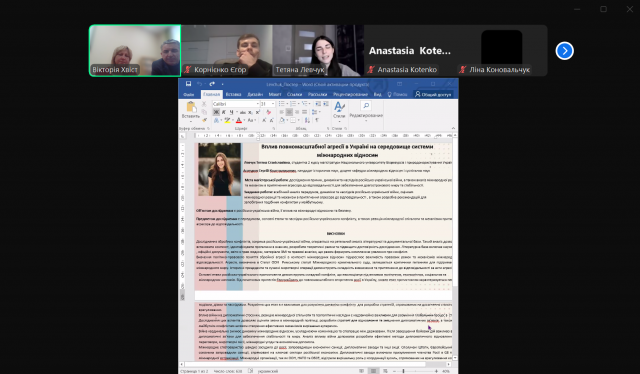Switch to the Макет tab
This screenshot has height=374, width=640.
275,94
